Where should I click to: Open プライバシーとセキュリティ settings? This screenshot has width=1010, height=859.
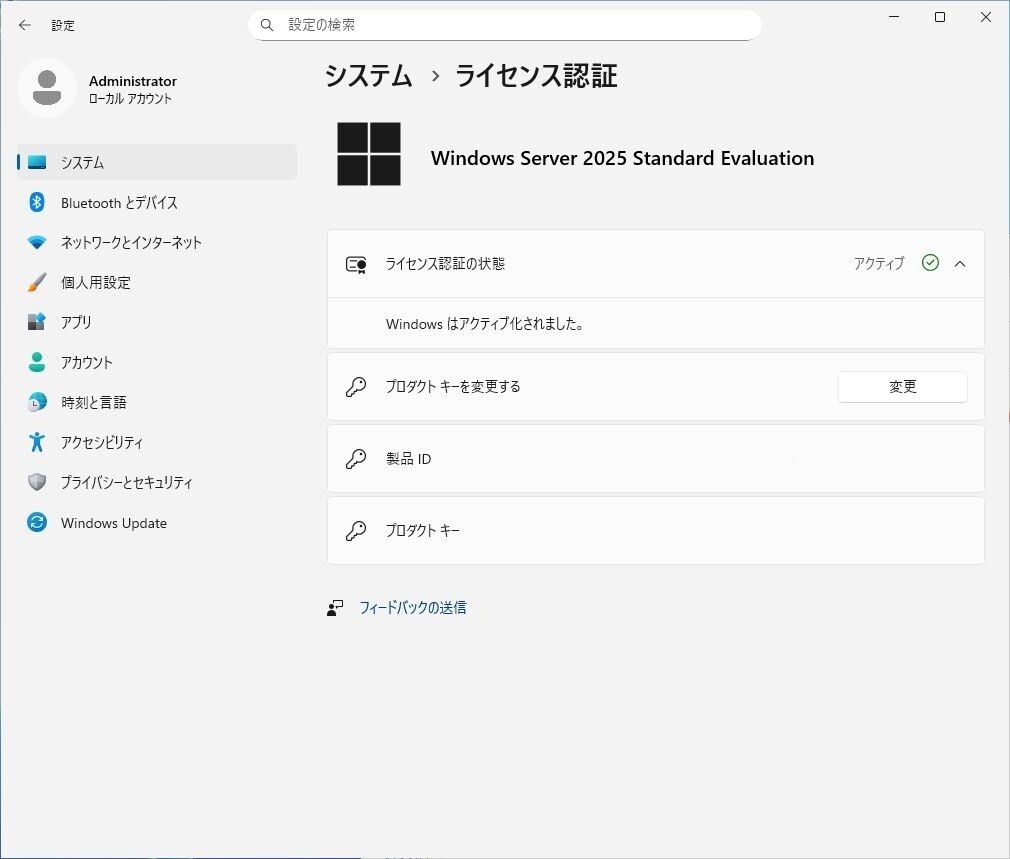[x=127, y=483]
